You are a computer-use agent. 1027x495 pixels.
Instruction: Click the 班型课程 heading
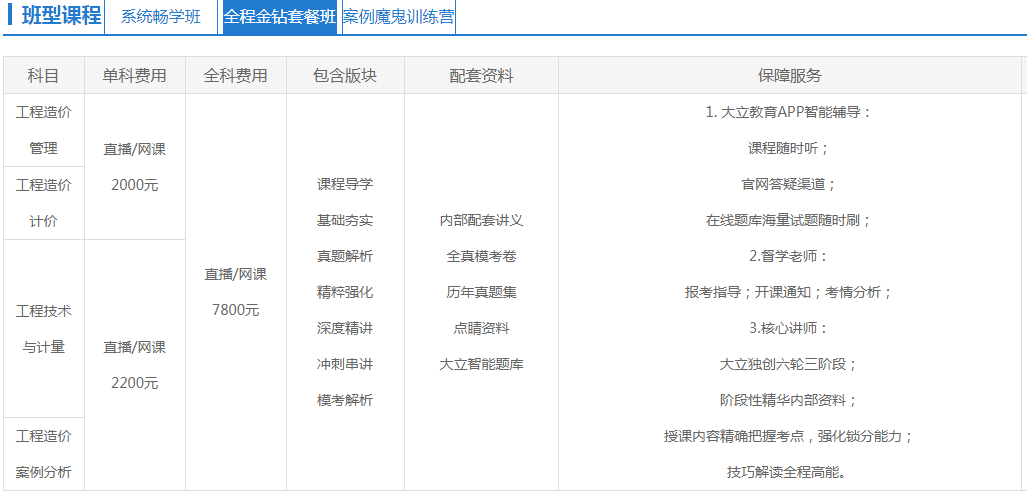(x=61, y=16)
